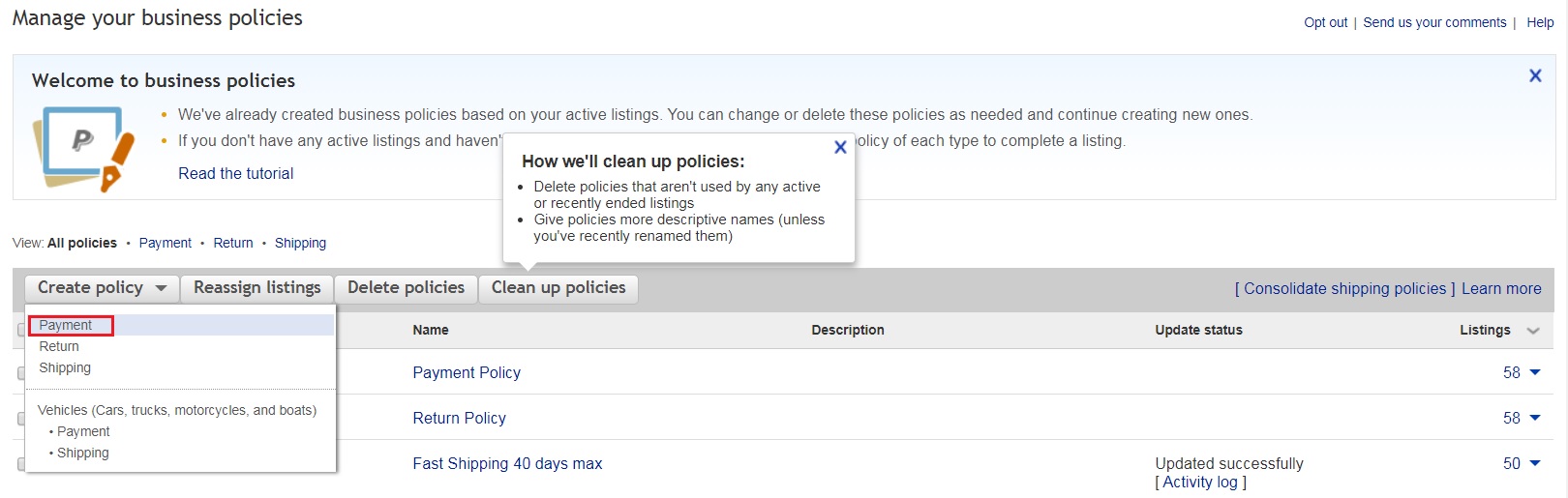Open the Activity log link
1568x498 pixels.
[1200, 482]
